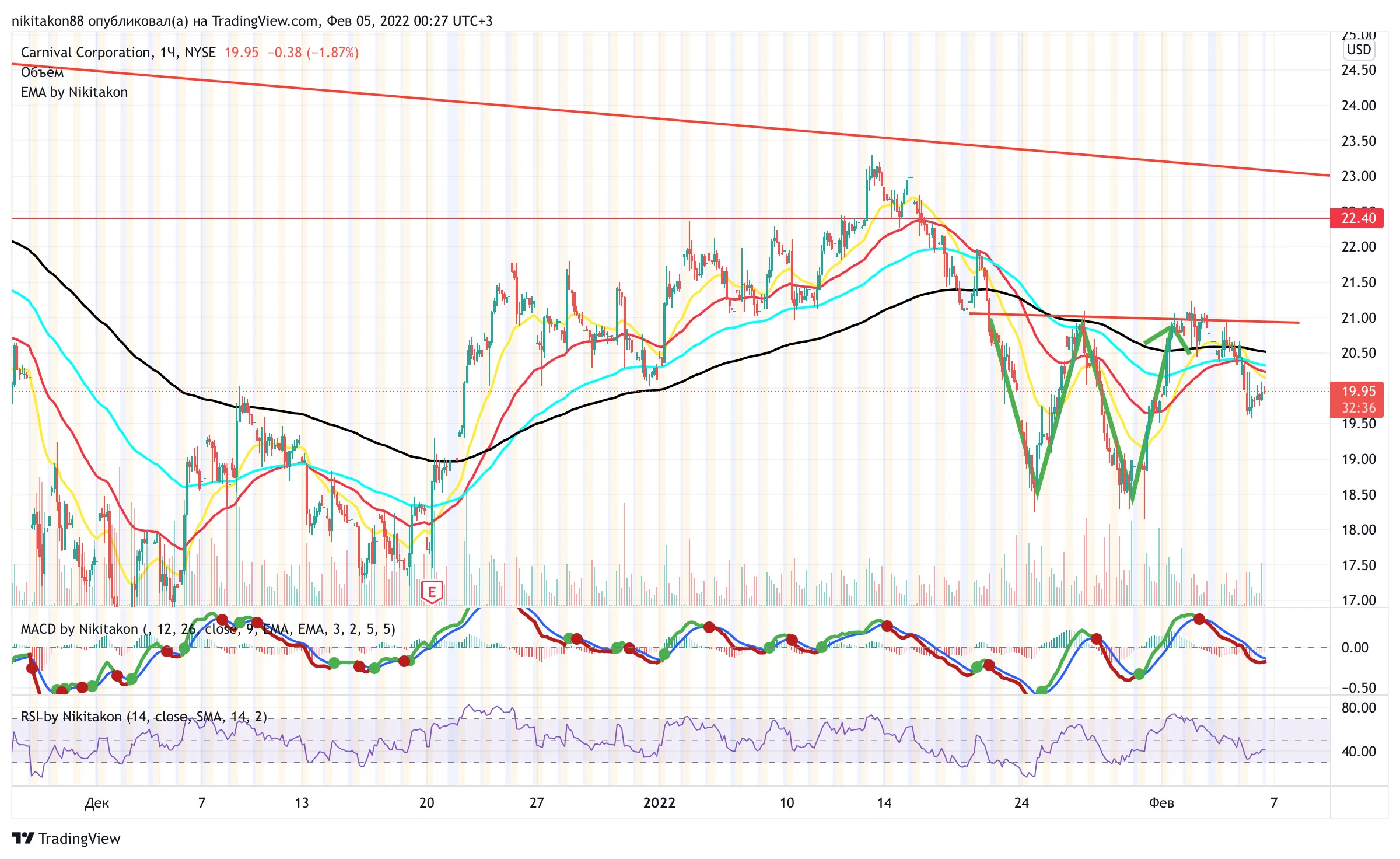Click the 19.95 current price label
The image size is (1400, 859).
[1359, 392]
